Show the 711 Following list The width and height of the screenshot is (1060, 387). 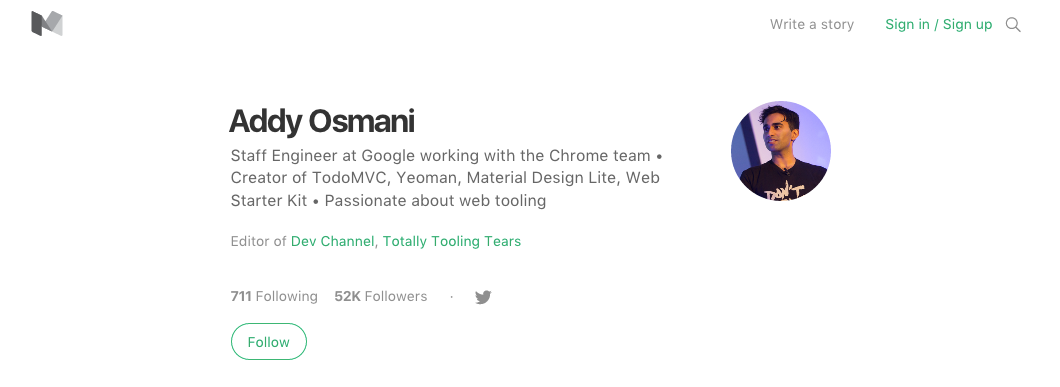click(274, 296)
